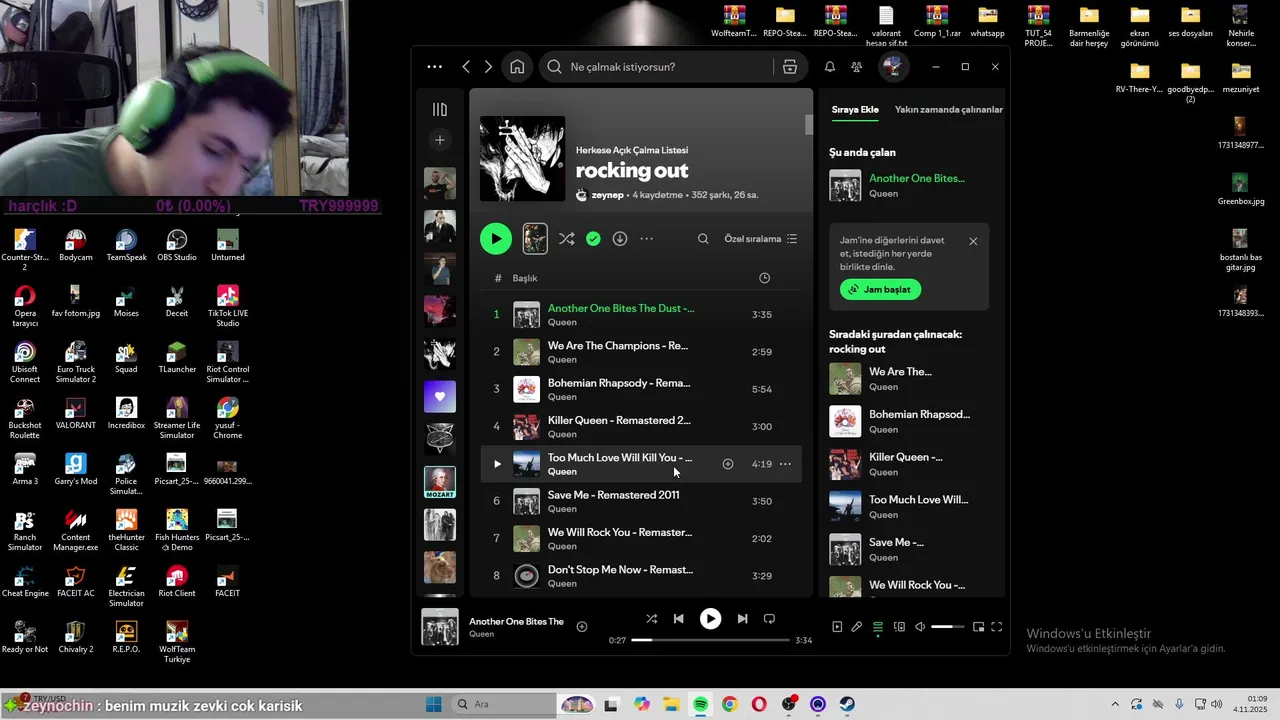Switch to Yakın zamanda çalınanlar tab
This screenshot has height=720, width=1280.
(949, 110)
